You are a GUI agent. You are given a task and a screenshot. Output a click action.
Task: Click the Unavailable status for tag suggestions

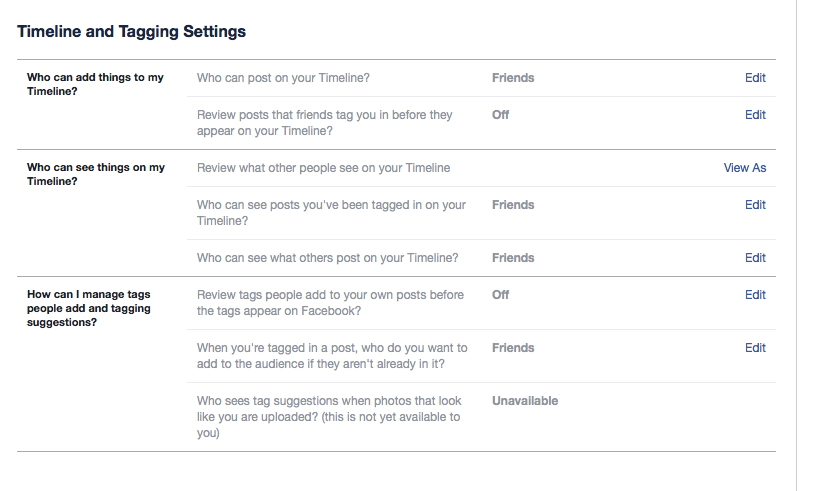click(525, 401)
